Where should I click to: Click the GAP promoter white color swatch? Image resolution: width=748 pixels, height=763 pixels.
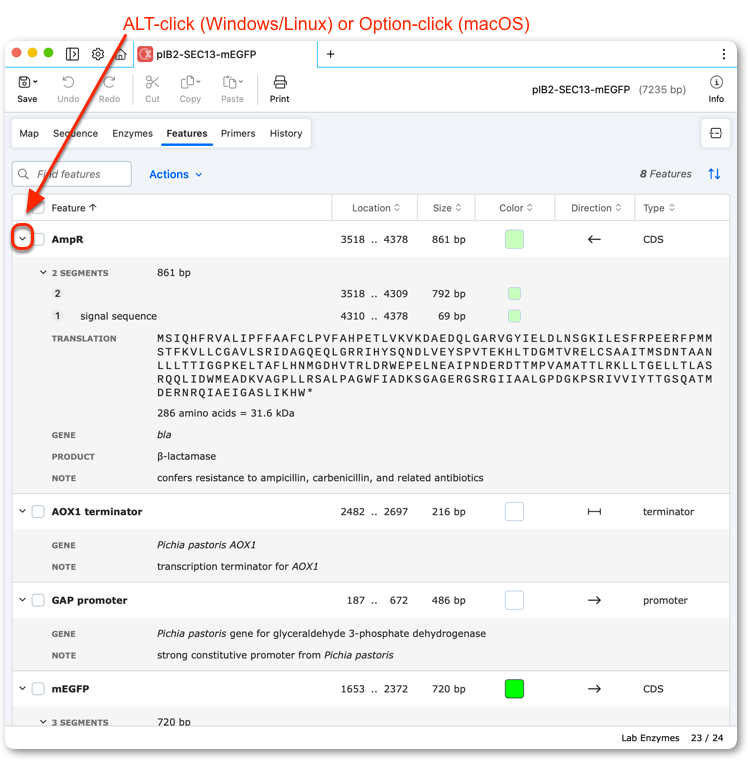click(514, 600)
